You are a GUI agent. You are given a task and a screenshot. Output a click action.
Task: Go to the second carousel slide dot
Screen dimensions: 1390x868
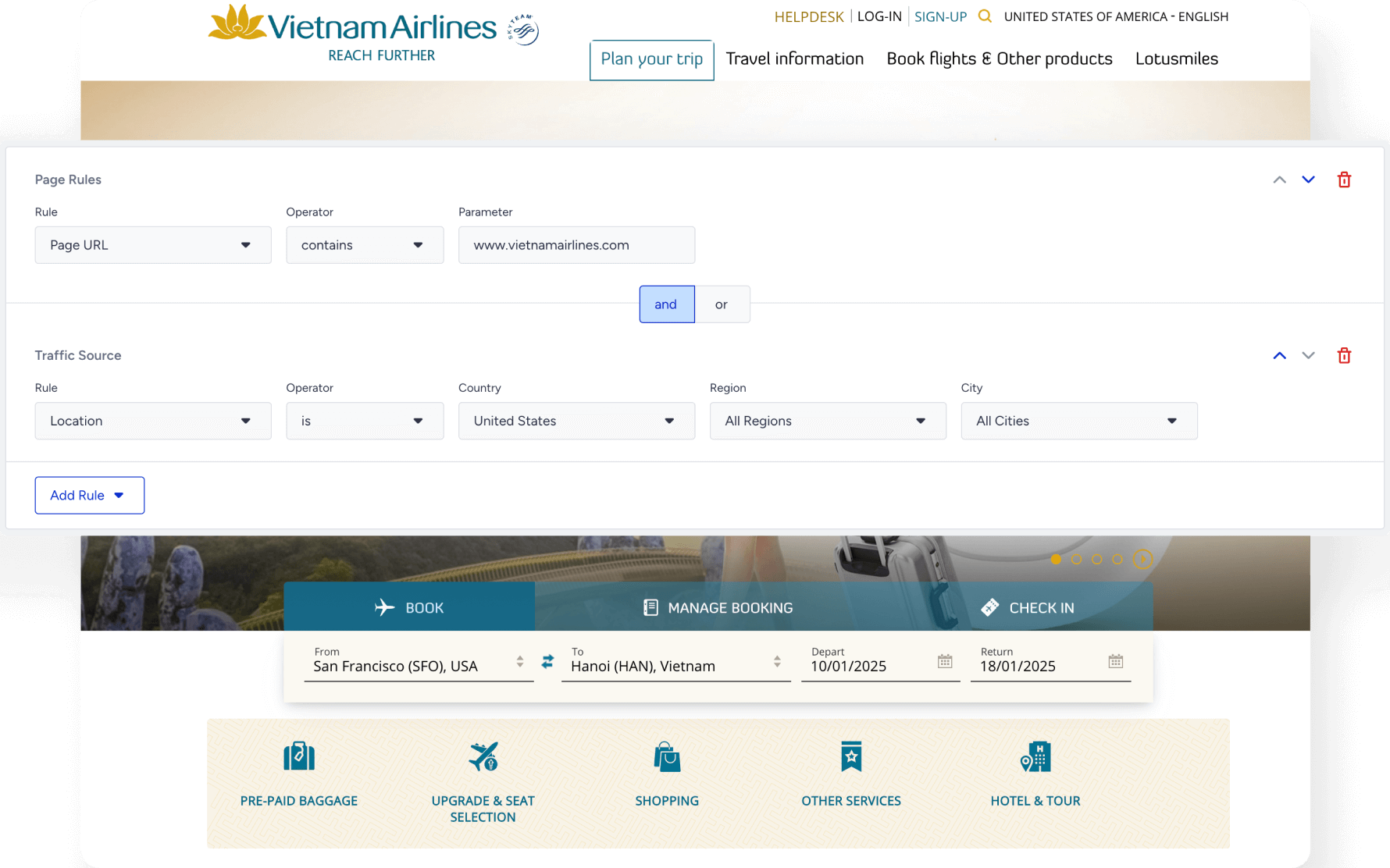pos(1076,559)
